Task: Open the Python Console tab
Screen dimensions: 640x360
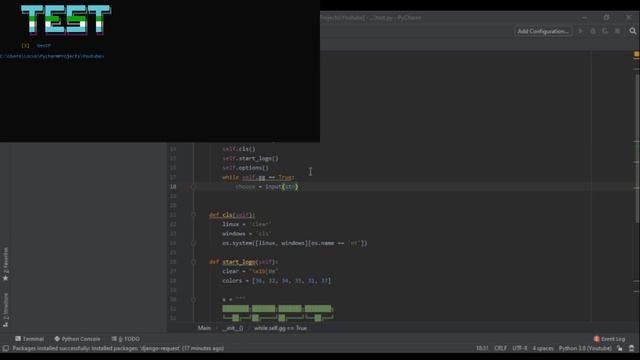Action: coord(77,339)
